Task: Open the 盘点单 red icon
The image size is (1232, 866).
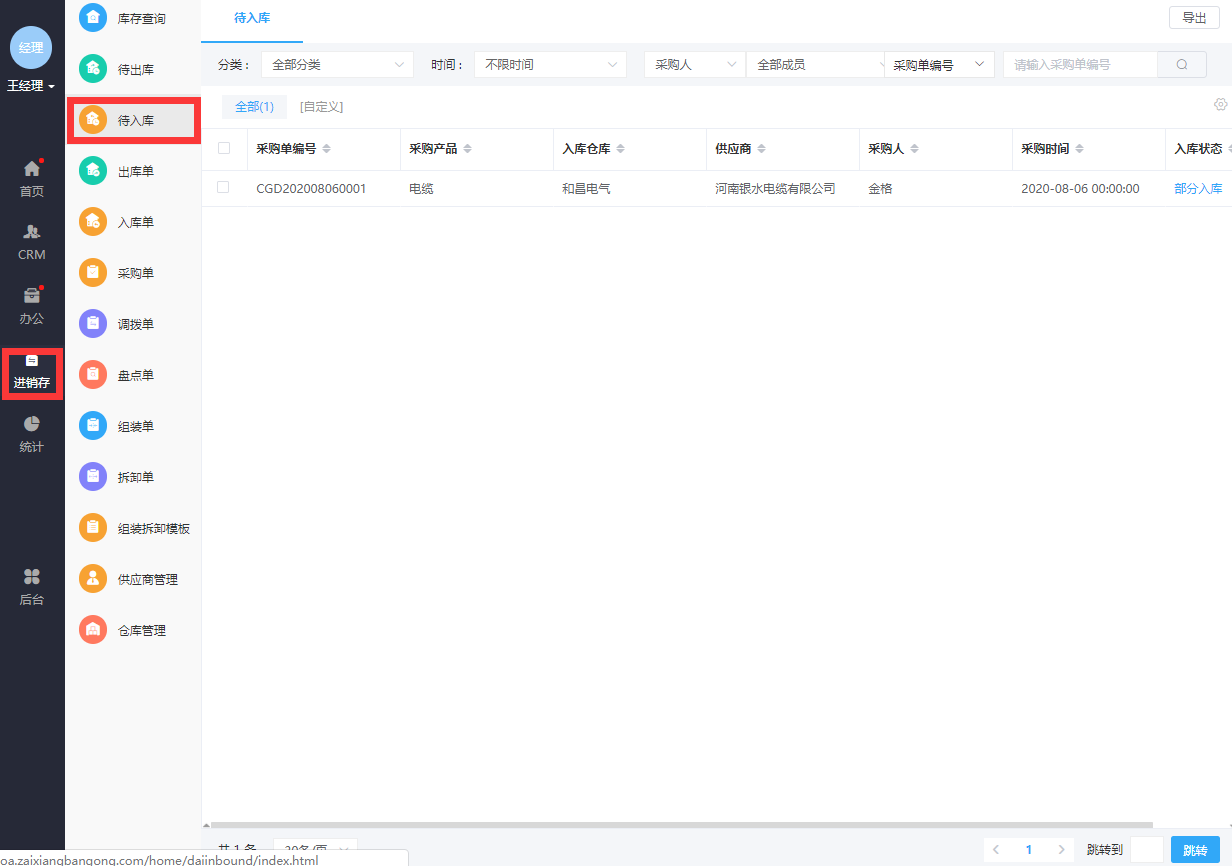Action: point(93,375)
